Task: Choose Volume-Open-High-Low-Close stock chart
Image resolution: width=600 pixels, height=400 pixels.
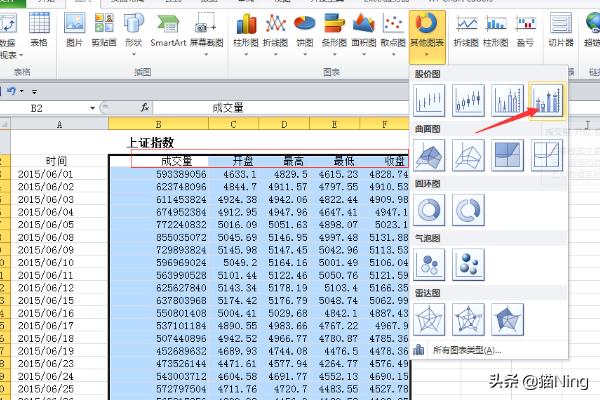Action: pos(547,100)
